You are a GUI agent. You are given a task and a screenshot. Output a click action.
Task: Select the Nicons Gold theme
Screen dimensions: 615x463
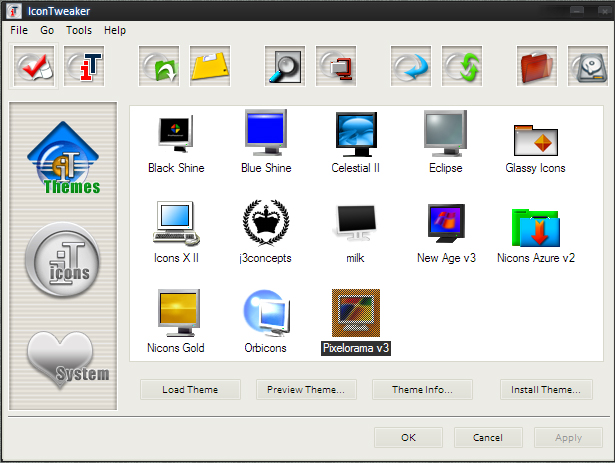coord(176,322)
